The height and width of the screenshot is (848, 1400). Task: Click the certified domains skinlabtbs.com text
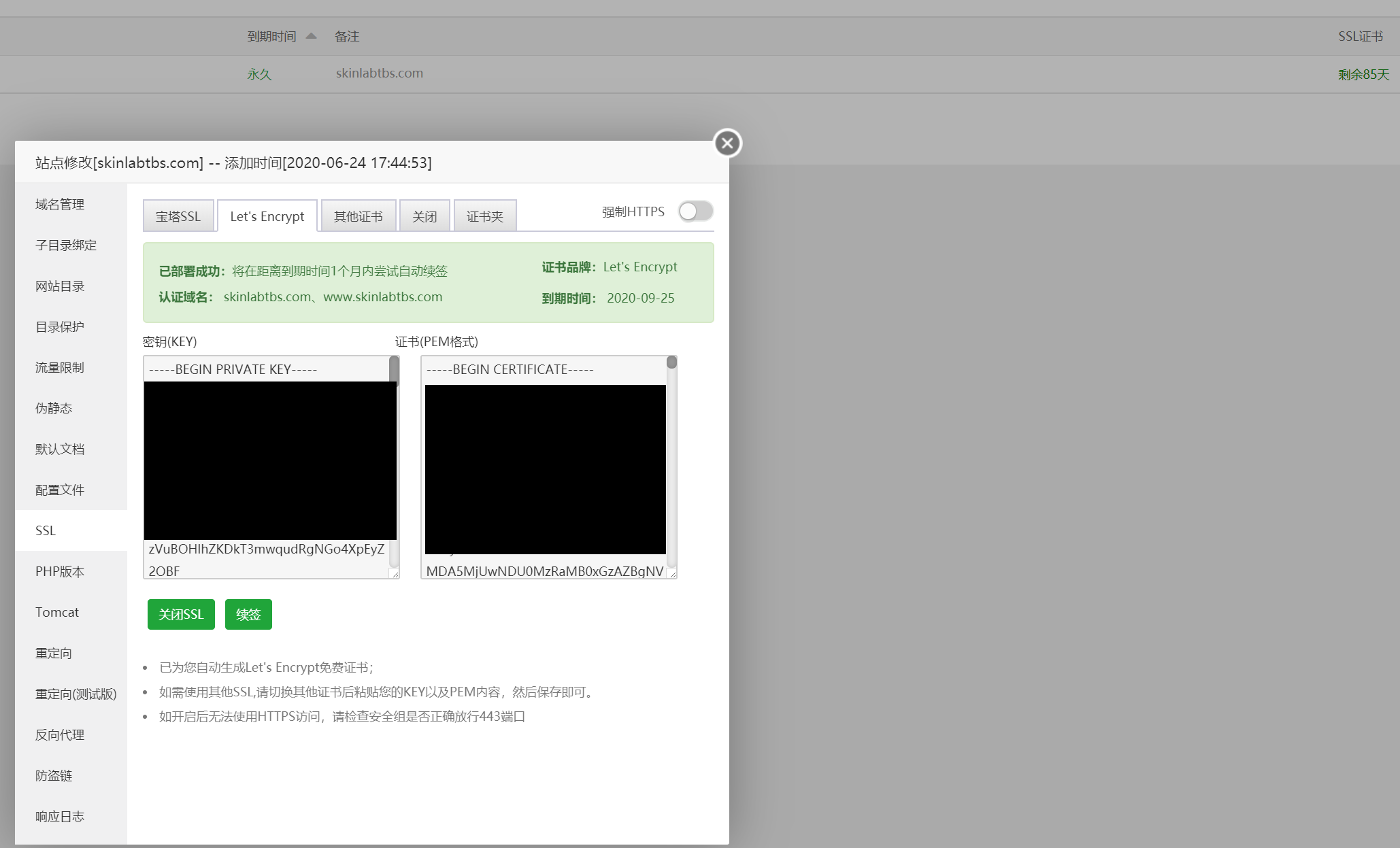[x=333, y=297]
